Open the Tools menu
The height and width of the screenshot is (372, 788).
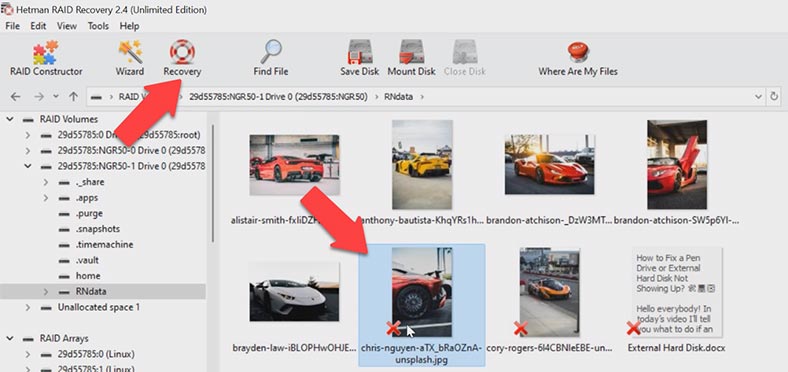click(x=98, y=26)
